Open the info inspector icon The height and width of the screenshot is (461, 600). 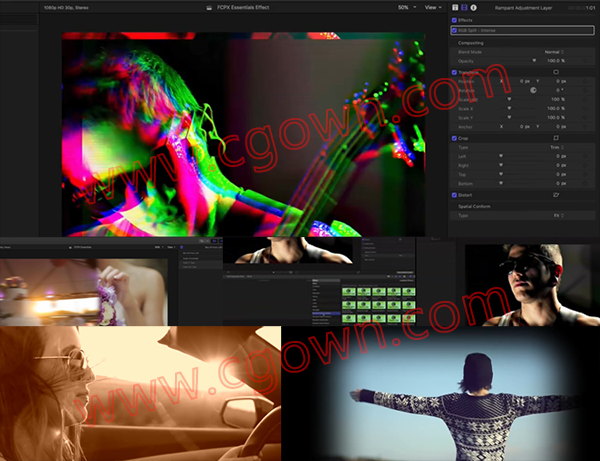[x=474, y=7]
